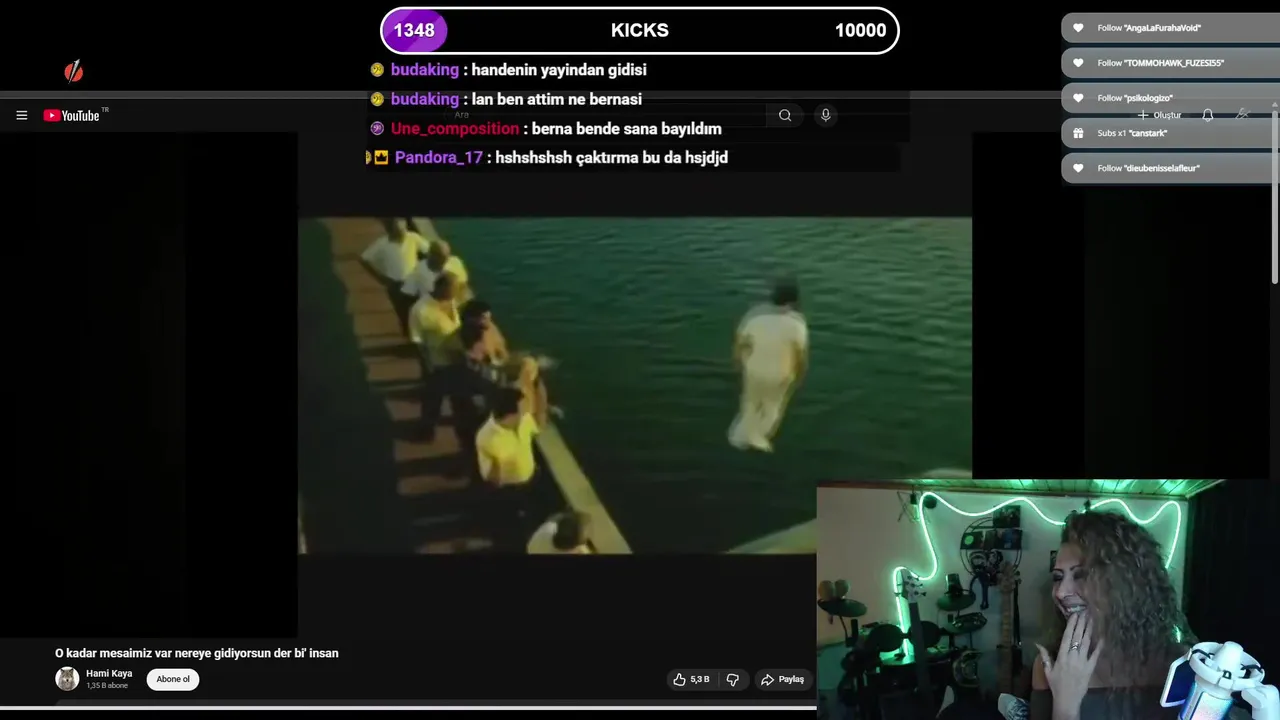The height and width of the screenshot is (720, 1280).
Task: Click the alert text Follow 'TOMMOHAWK_FUZESI55'
Action: (1160, 63)
